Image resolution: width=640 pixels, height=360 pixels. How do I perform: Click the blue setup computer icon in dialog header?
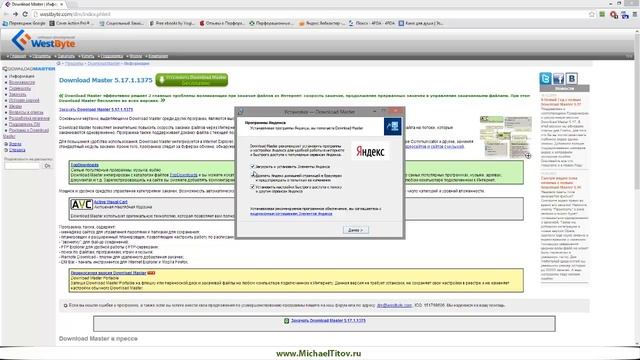pos(392,127)
